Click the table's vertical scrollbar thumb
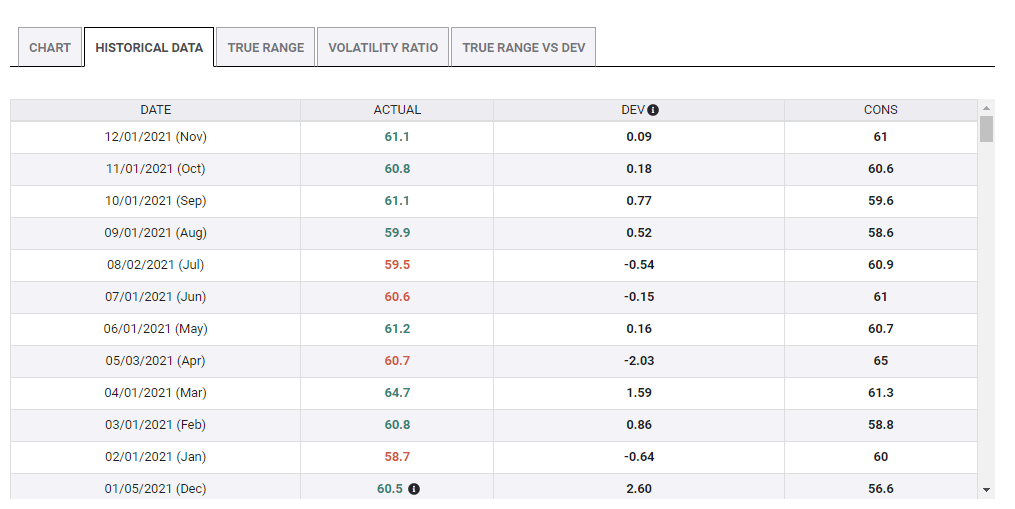 tap(987, 130)
